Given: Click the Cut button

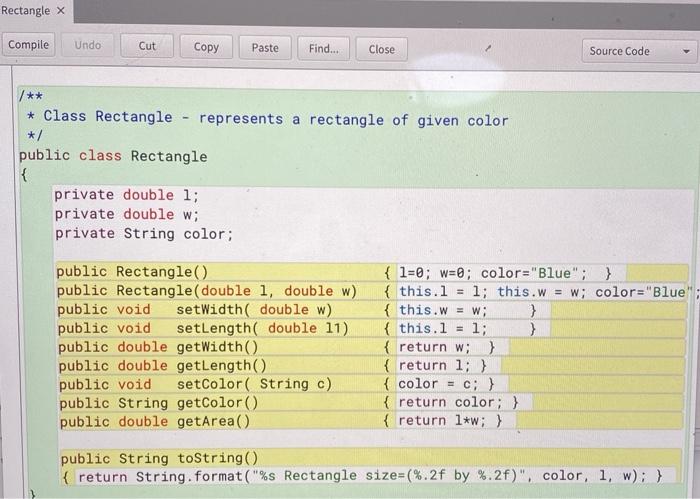Looking at the screenshot, I should coord(147,46).
